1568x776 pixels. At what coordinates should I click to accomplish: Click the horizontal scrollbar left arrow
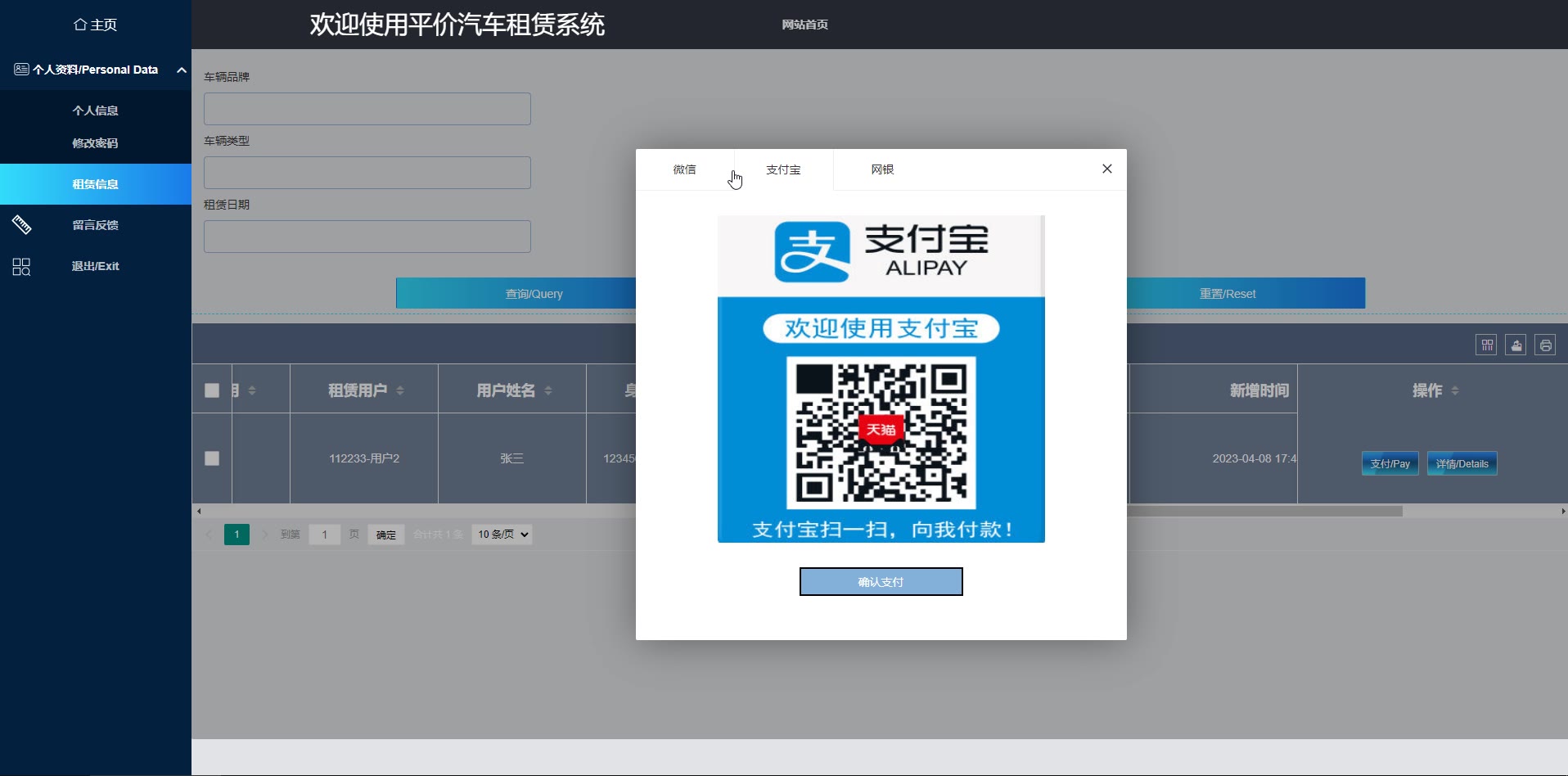pos(199,511)
